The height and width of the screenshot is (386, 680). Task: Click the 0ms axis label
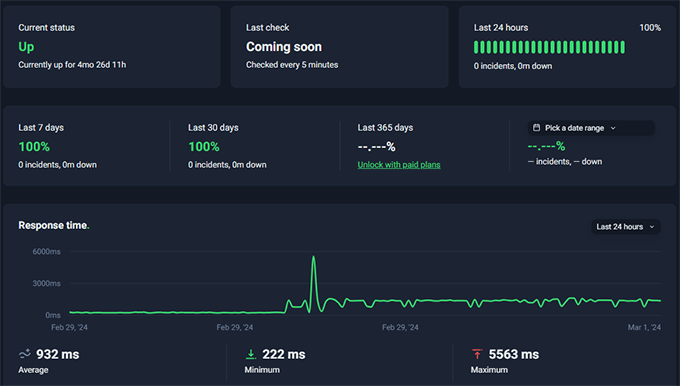[x=53, y=315]
